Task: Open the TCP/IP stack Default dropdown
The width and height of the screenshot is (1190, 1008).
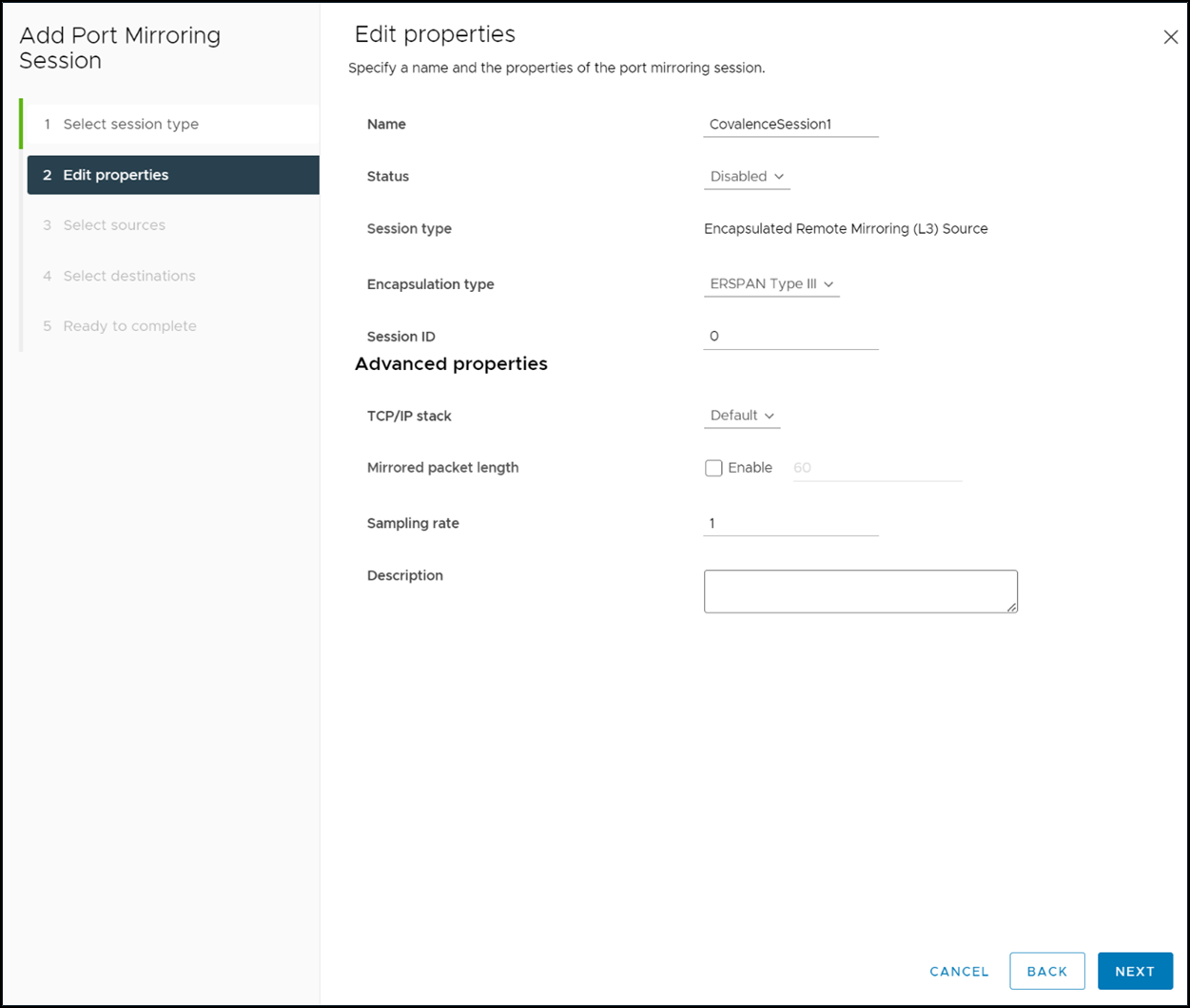Action: click(742, 416)
